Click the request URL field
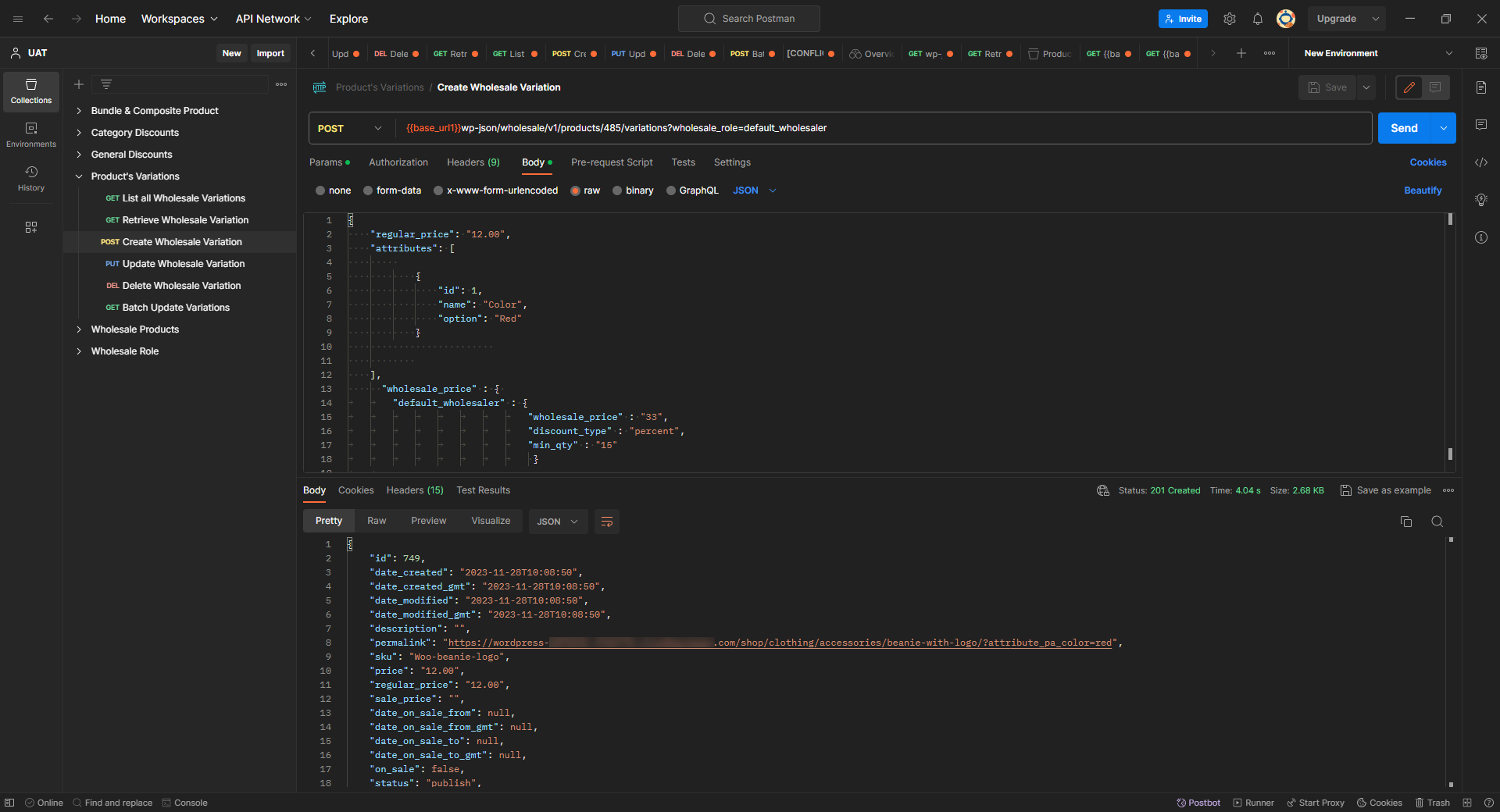Screen dimensions: 1500x812 pos(883,128)
